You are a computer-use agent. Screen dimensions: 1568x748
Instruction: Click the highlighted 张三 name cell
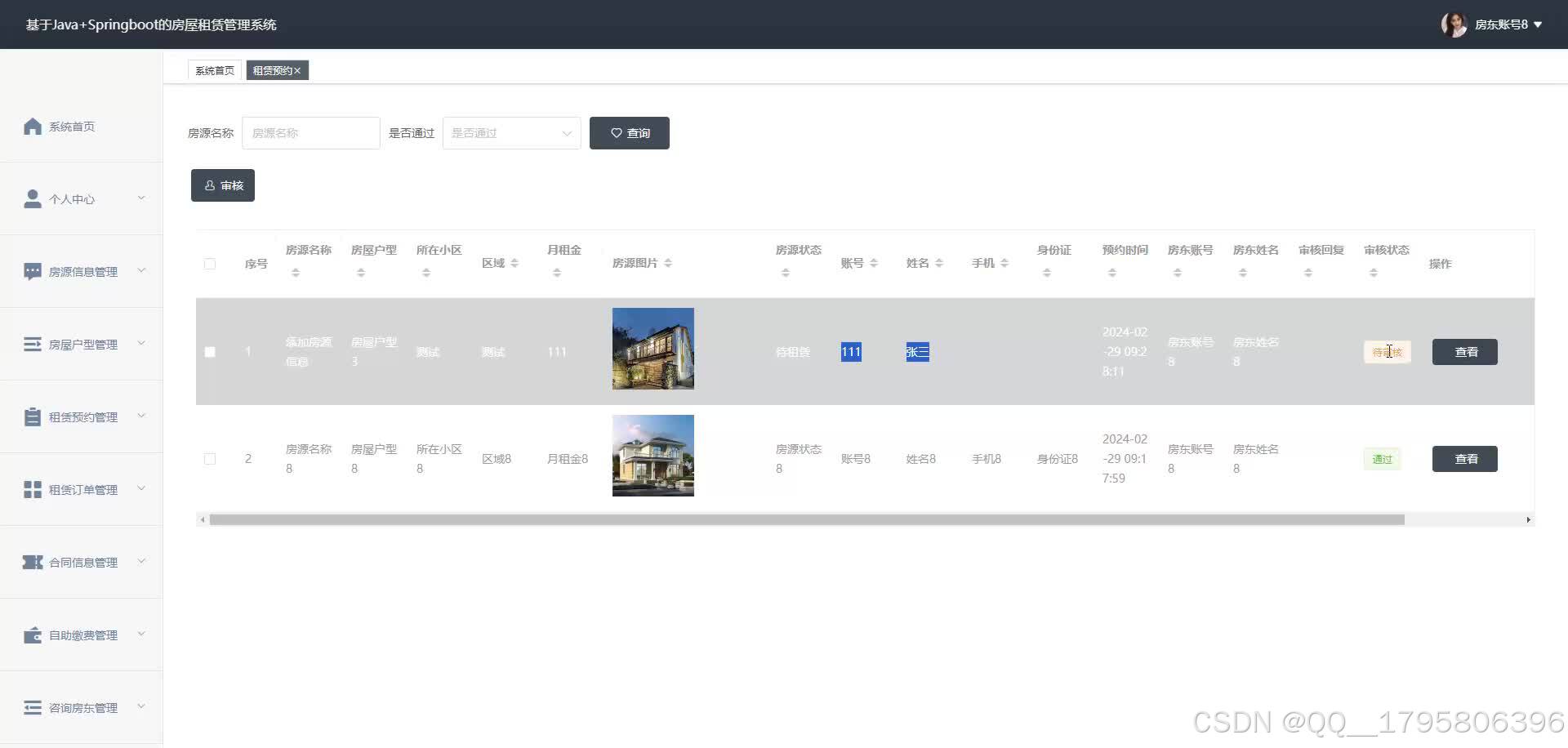tap(918, 352)
